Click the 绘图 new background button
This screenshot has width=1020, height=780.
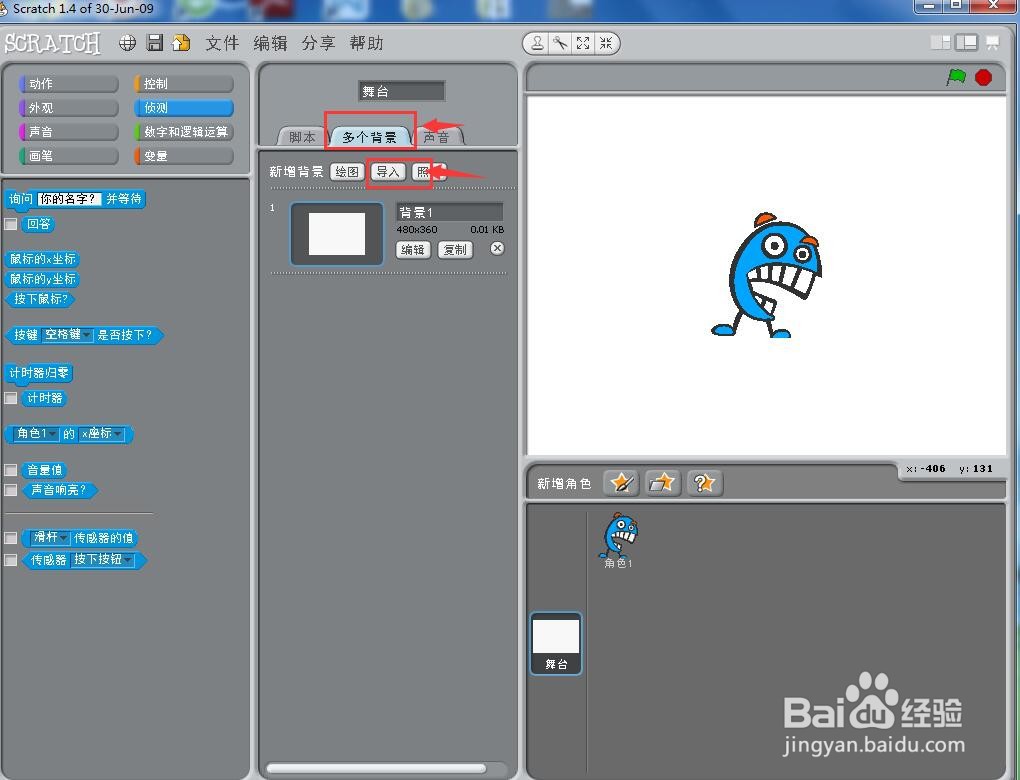tap(347, 172)
